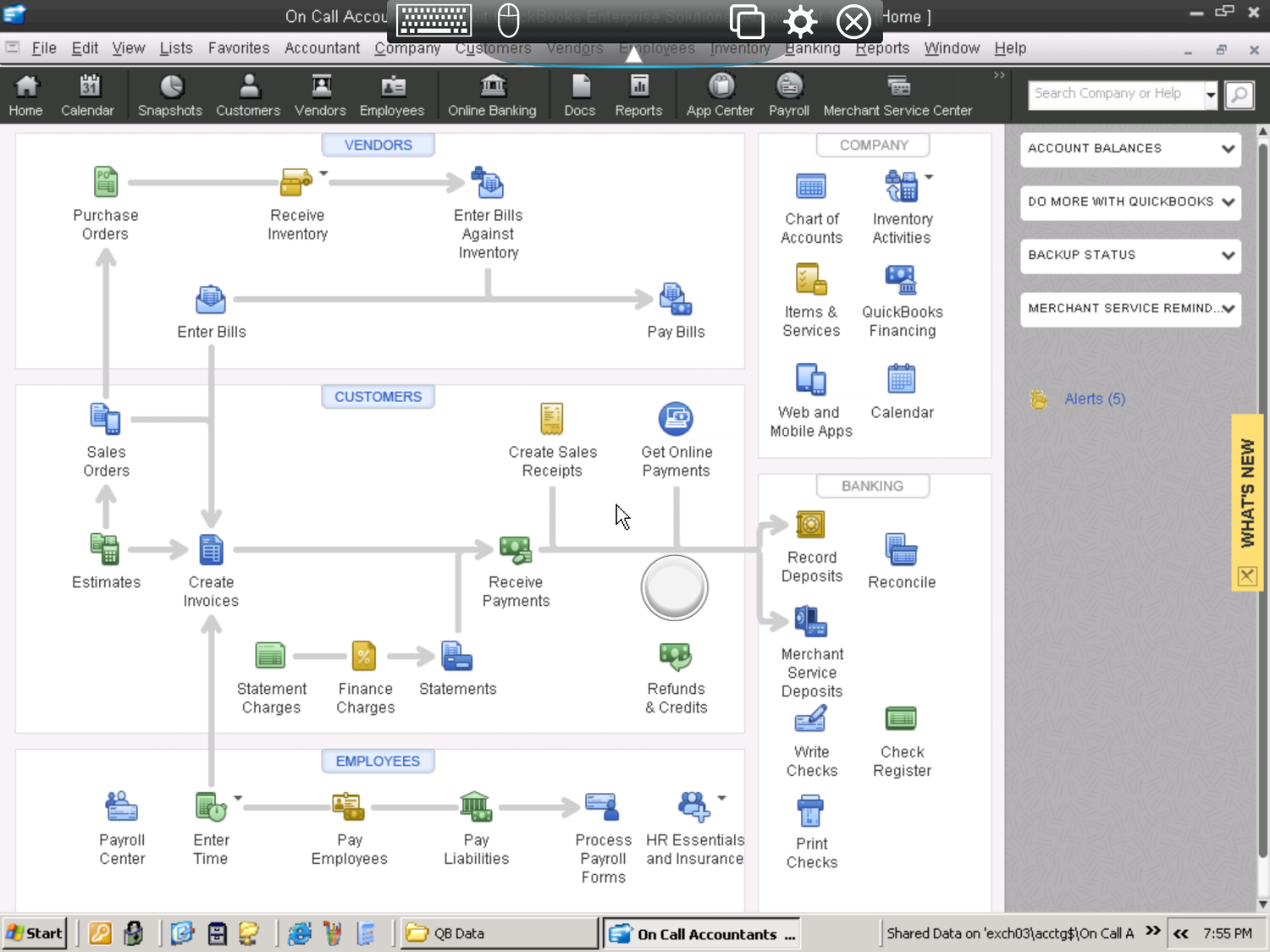
Task: Open Statements icon
Action: (457, 656)
